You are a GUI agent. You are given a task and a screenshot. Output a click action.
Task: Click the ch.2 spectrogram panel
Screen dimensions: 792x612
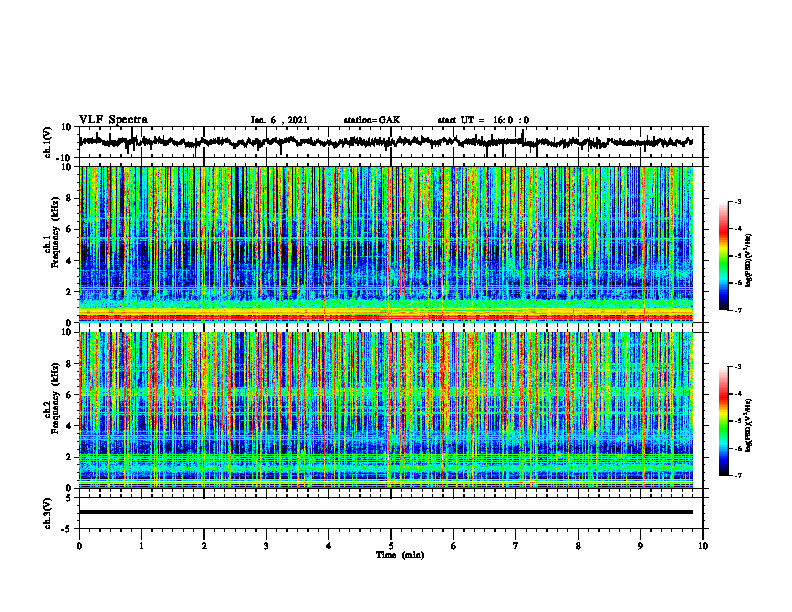pos(385,410)
